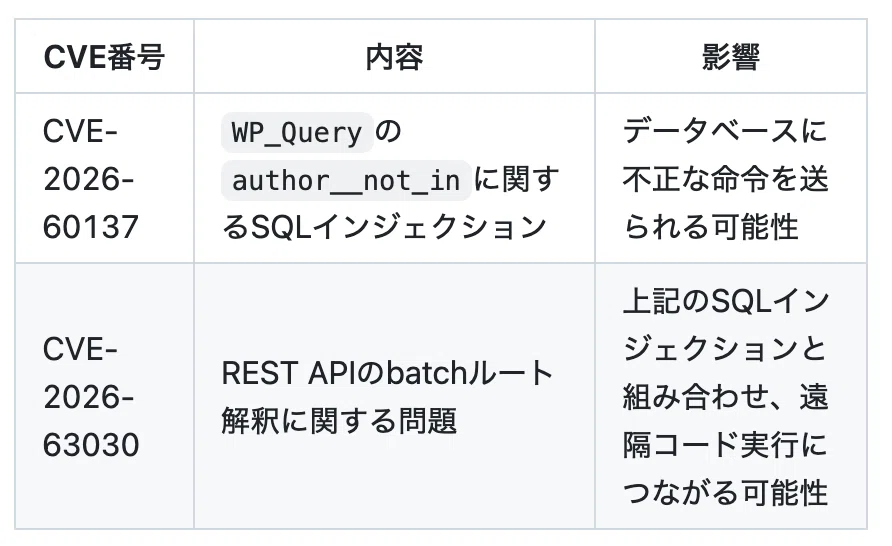892x546 pixels.
Task: Click the 60137 number in first row
Action: (x=90, y=227)
